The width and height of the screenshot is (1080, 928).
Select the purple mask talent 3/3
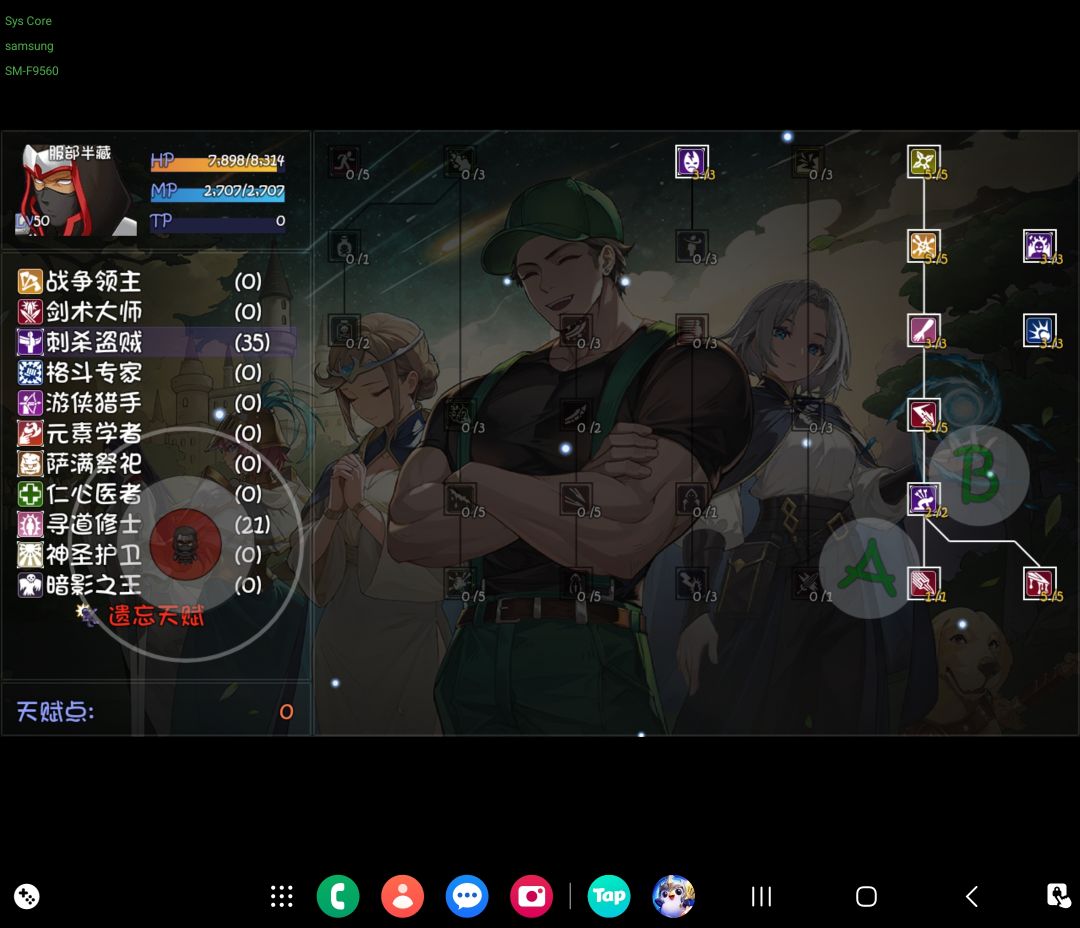(692, 162)
